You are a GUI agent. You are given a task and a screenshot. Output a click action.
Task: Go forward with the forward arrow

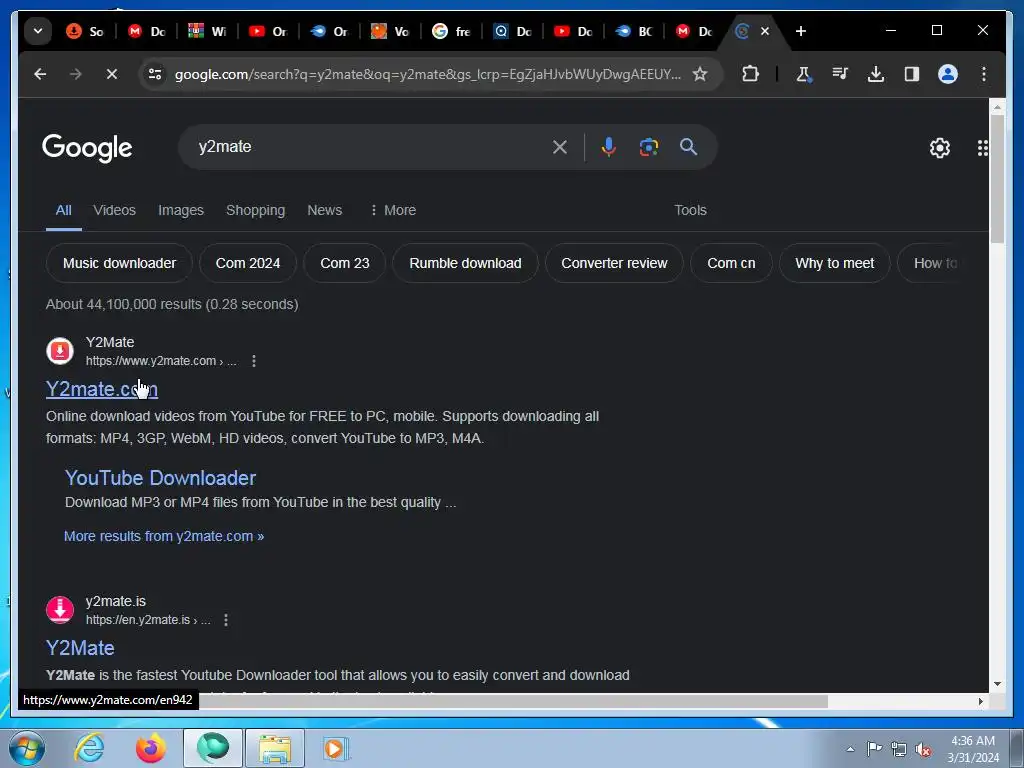(x=76, y=74)
